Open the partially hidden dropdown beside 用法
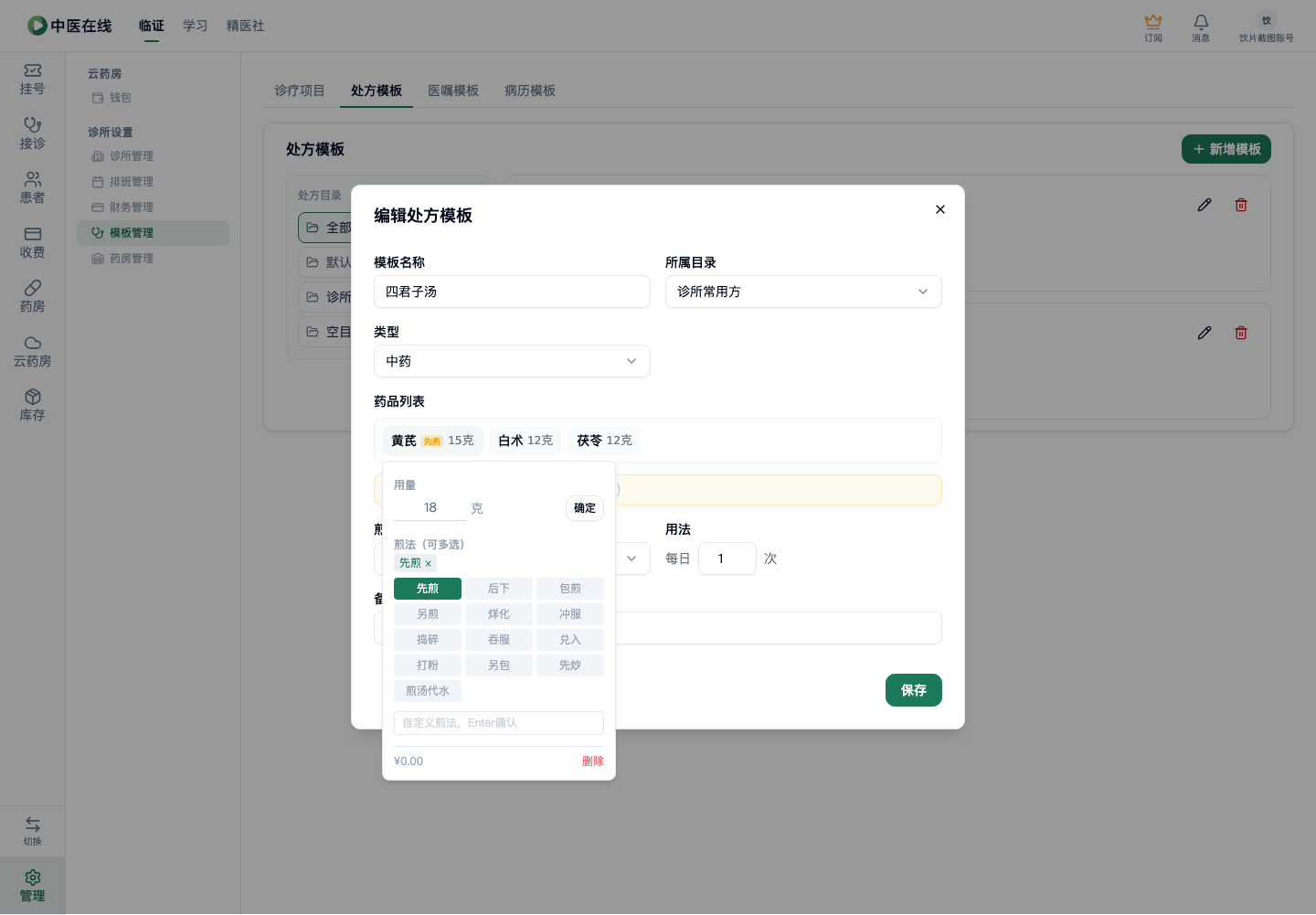The image size is (1316, 915). click(x=632, y=559)
